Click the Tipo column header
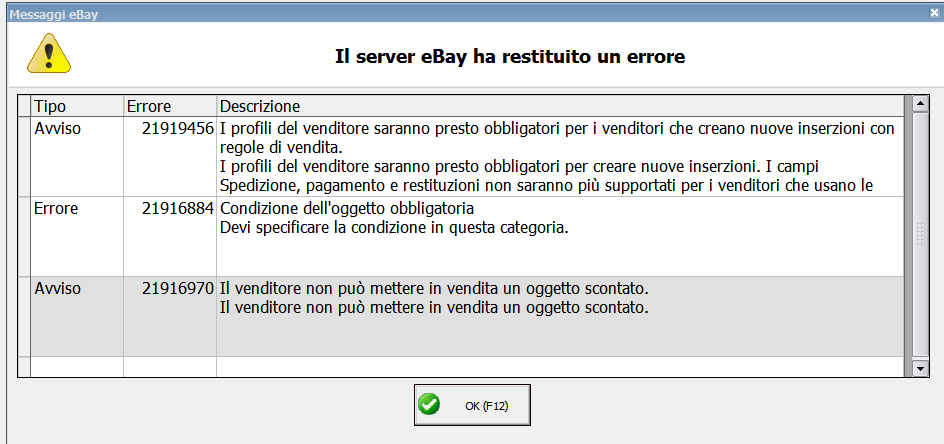 tap(77, 107)
